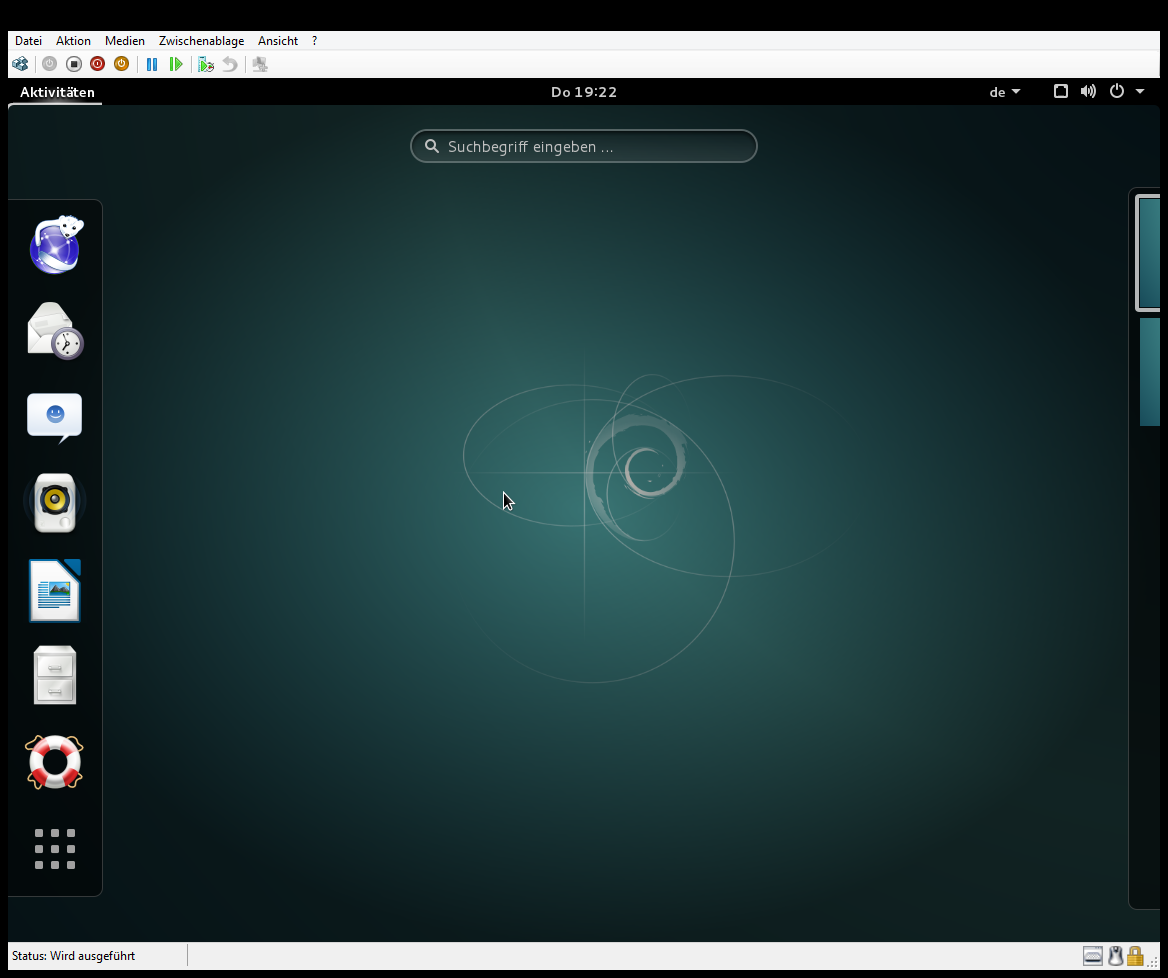Open the Ansicht menu
Viewport: 1168px width, 978px height.
click(278, 41)
